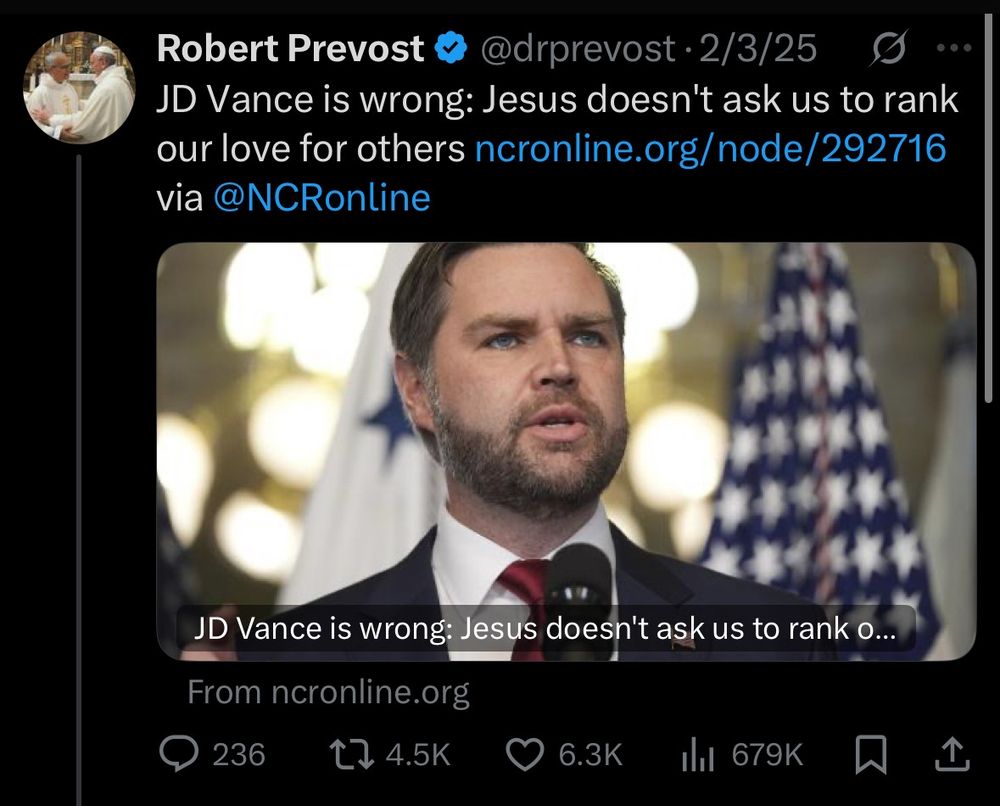Open Robert Prevost profile picture
Viewport: 1000px width, 806px height.
79,87
